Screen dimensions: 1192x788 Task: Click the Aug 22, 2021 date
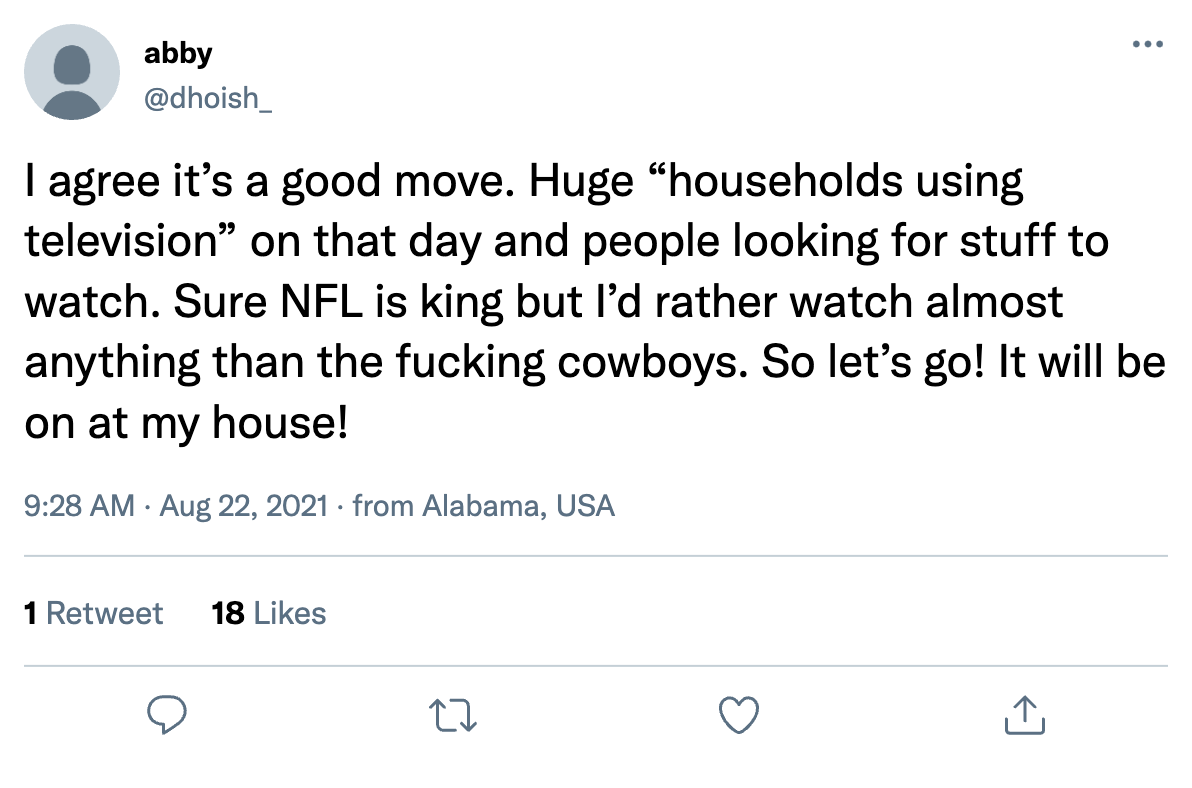(x=242, y=506)
